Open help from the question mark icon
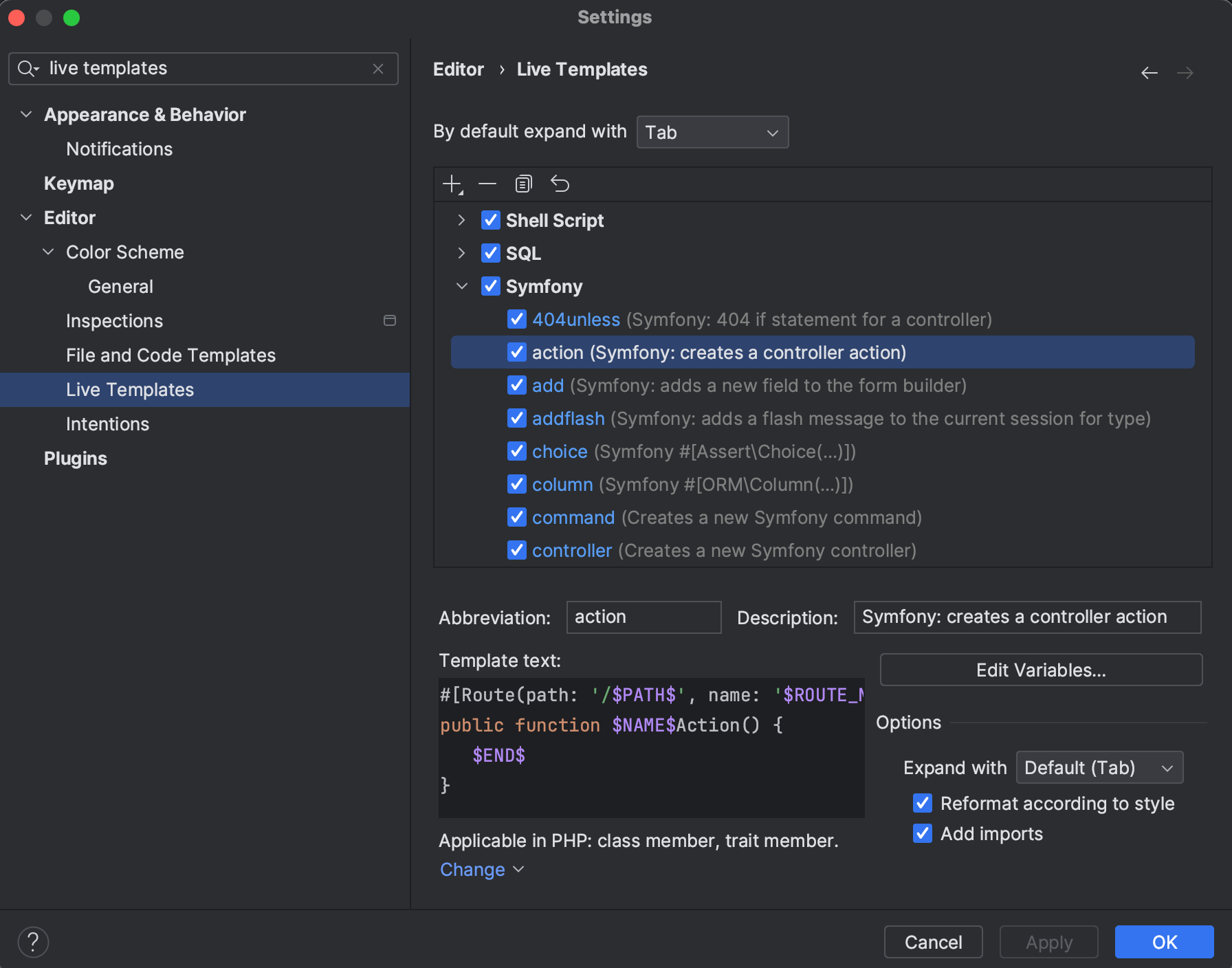Viewport: 1232px width, 968px height. tap(32, 942)
